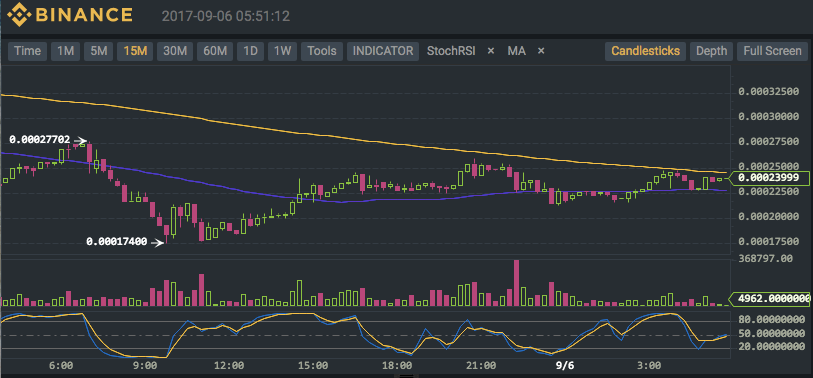
Task: Remove the StochRSI indicator with its X
Action: [491, 51]
